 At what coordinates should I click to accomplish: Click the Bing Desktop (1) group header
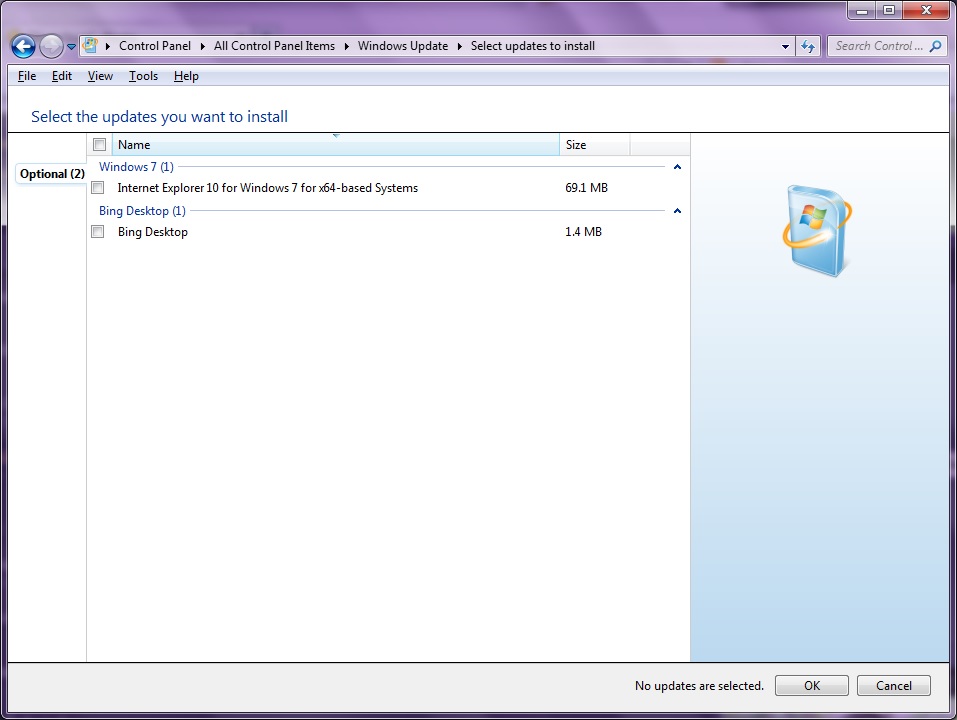(x=142, y=211)
